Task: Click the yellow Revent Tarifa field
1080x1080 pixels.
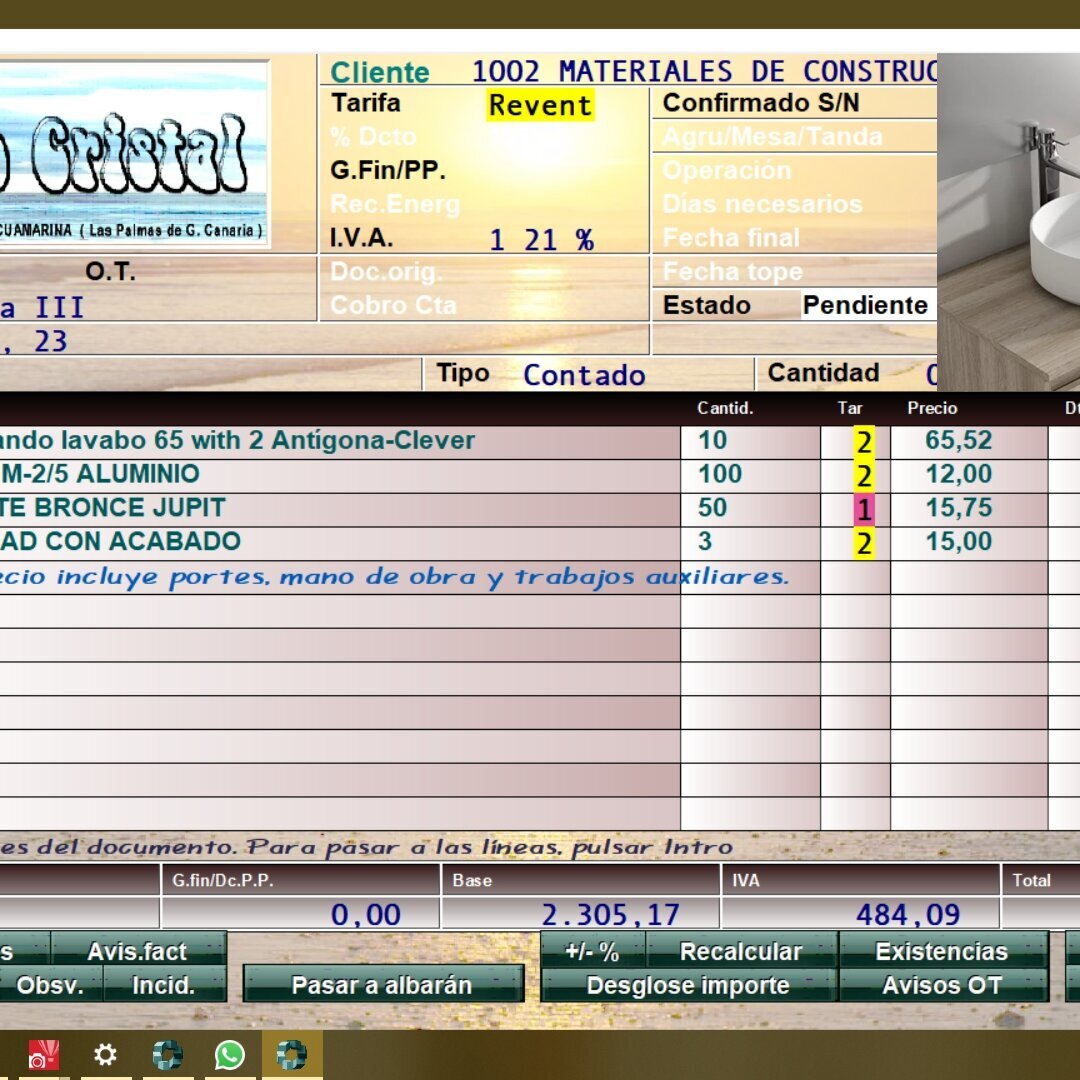Action: click(x=540, y=105)
